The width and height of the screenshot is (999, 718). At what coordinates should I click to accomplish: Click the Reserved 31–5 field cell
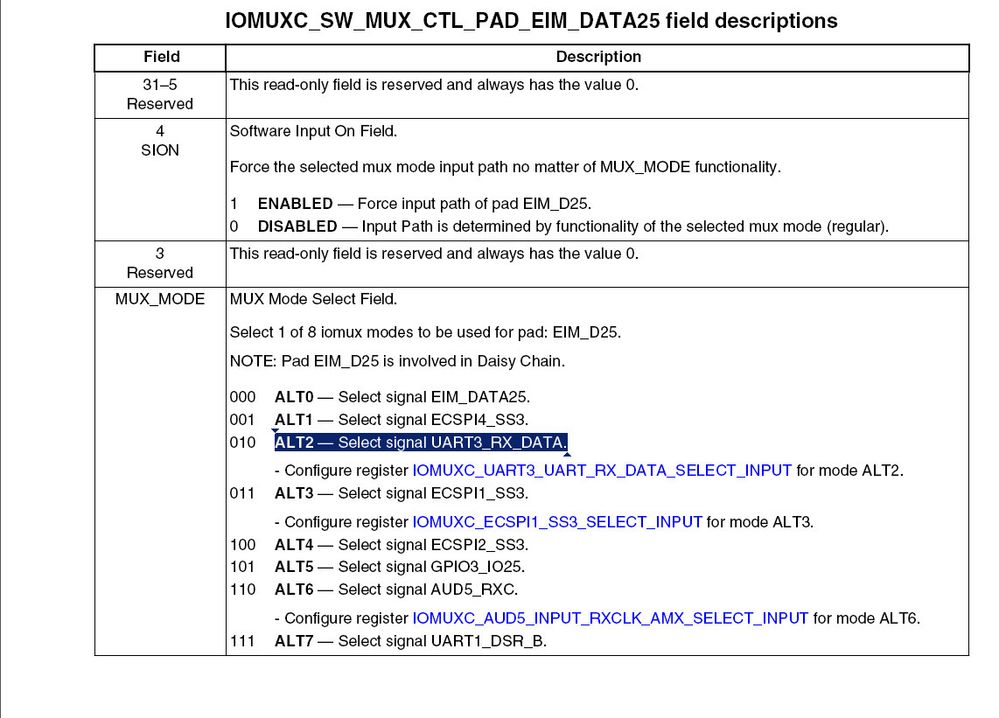(x=160, y=94)
